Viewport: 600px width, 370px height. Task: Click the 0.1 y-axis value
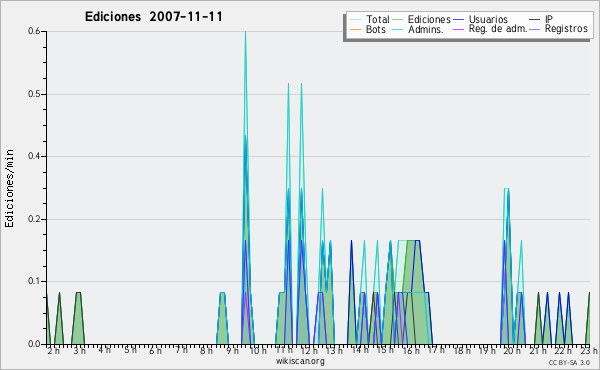point(34,281)
